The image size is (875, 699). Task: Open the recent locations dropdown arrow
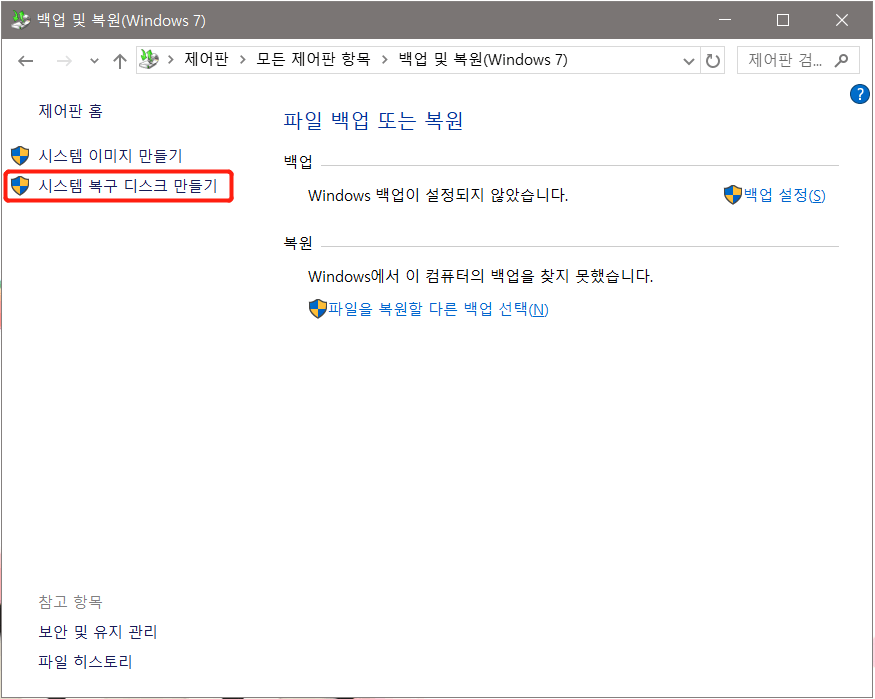pyautogui.click(x=94, y=61)
